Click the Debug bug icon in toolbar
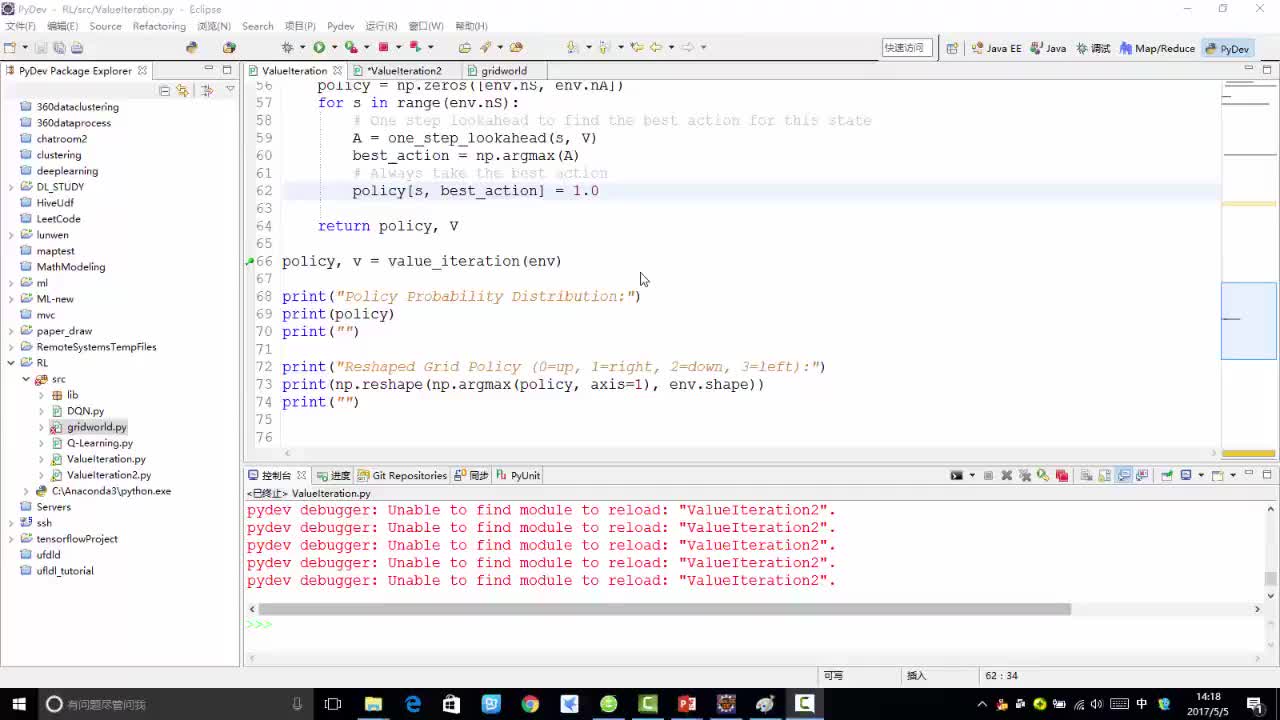This screenshot has height=720, width=1280. tap(288, 47)
